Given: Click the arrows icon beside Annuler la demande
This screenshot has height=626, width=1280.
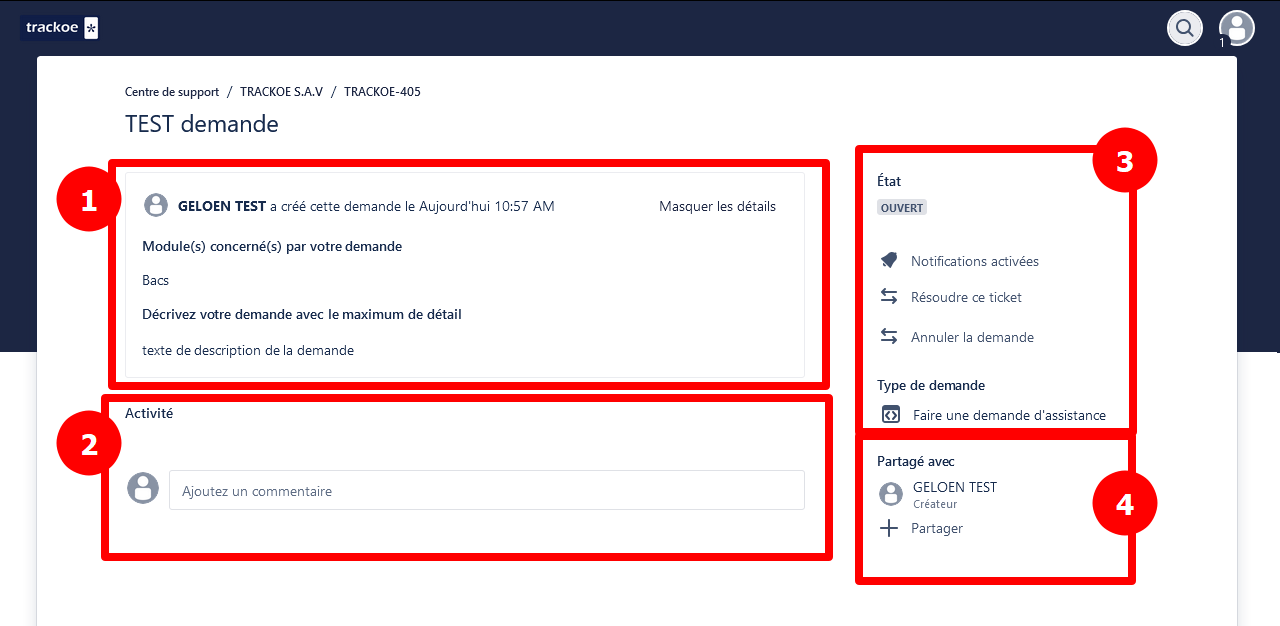Looking at the screenshot, I should point(889,337).
